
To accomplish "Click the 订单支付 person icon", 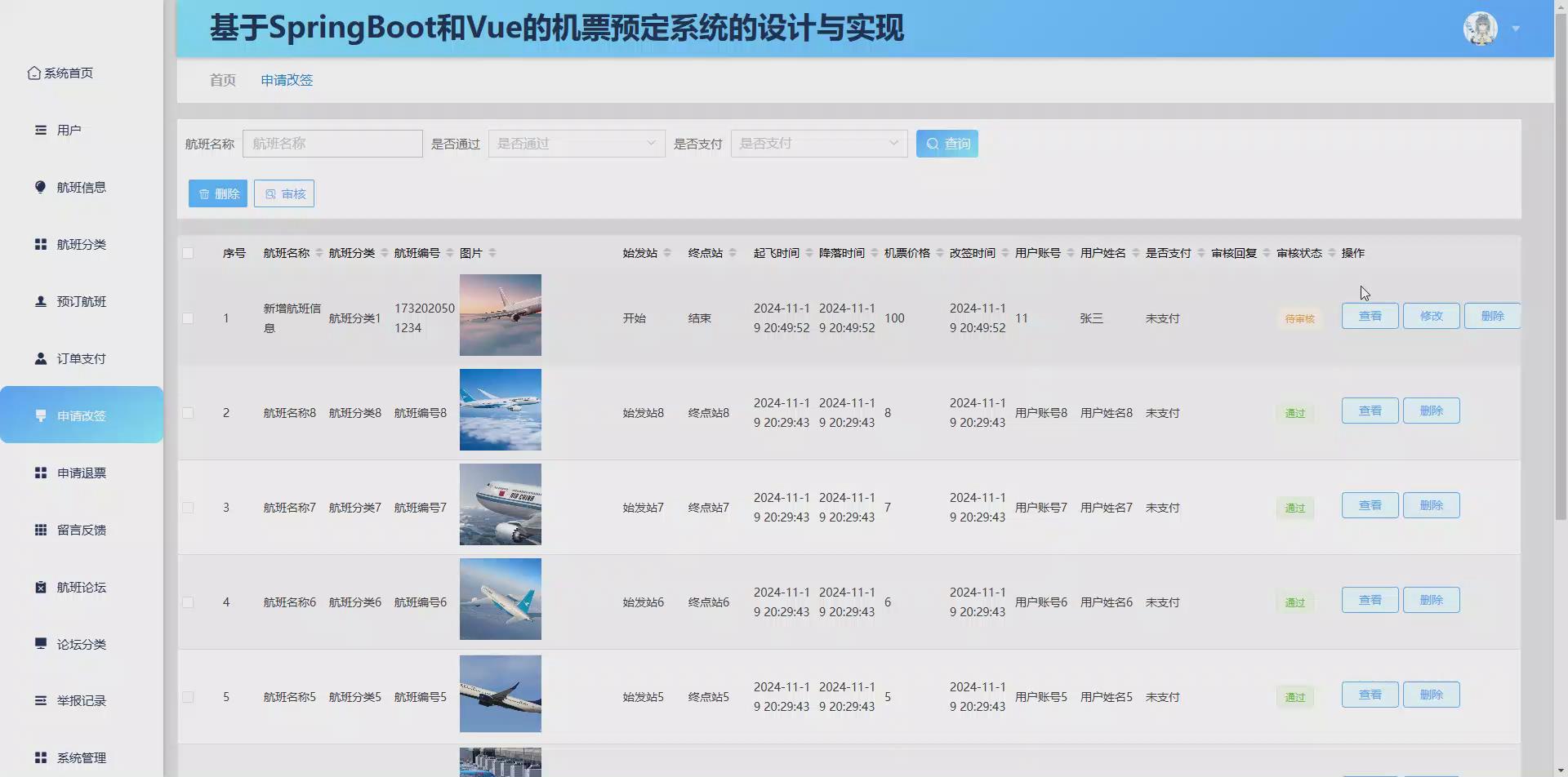I will pyautogui.click(x=40, y=358).
